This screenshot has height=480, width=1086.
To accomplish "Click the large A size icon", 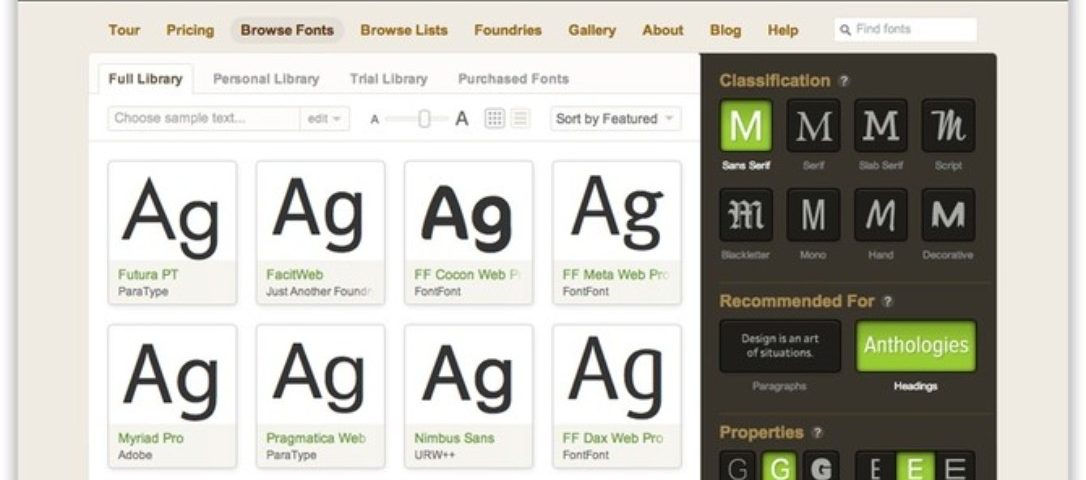I will point(461,119).
